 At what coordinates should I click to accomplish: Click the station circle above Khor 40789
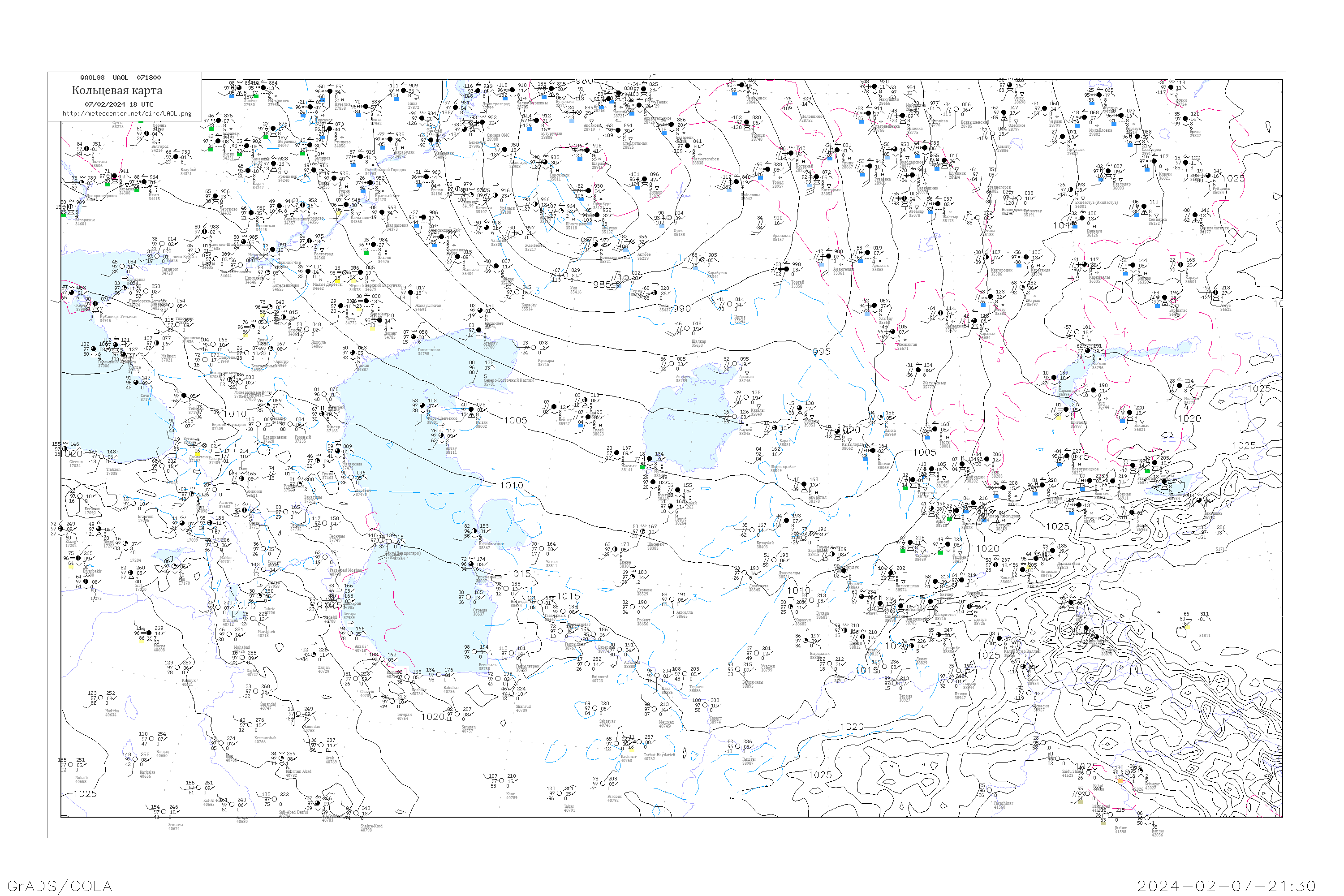click(502, 780)
